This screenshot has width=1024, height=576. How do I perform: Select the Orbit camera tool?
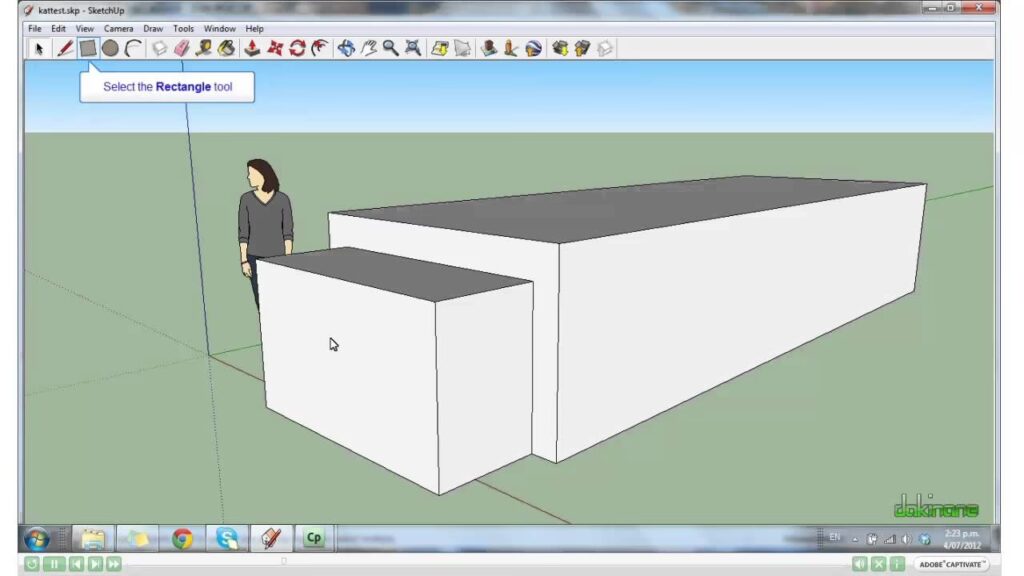[x=346, y=47]
